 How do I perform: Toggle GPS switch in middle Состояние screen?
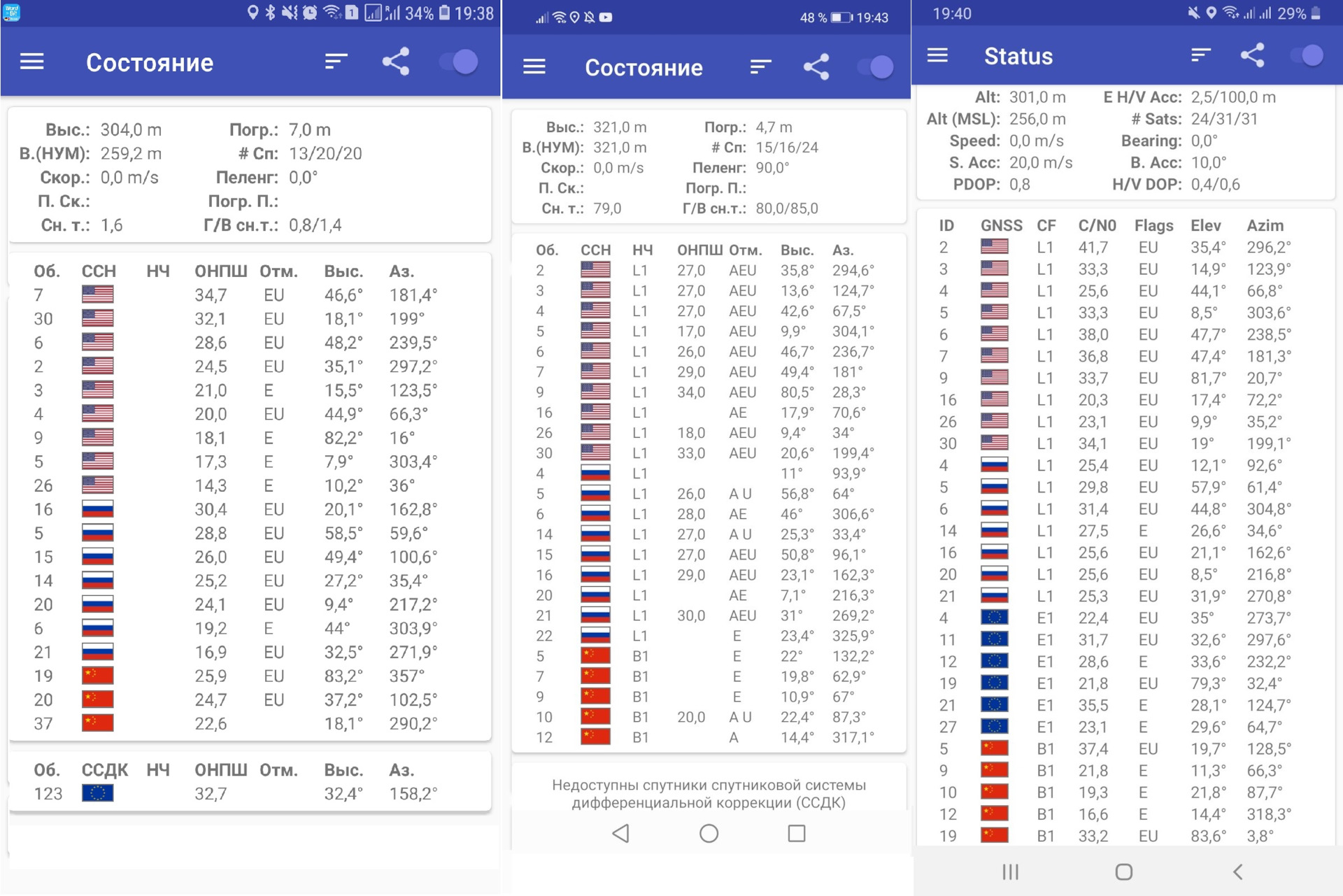876,67
